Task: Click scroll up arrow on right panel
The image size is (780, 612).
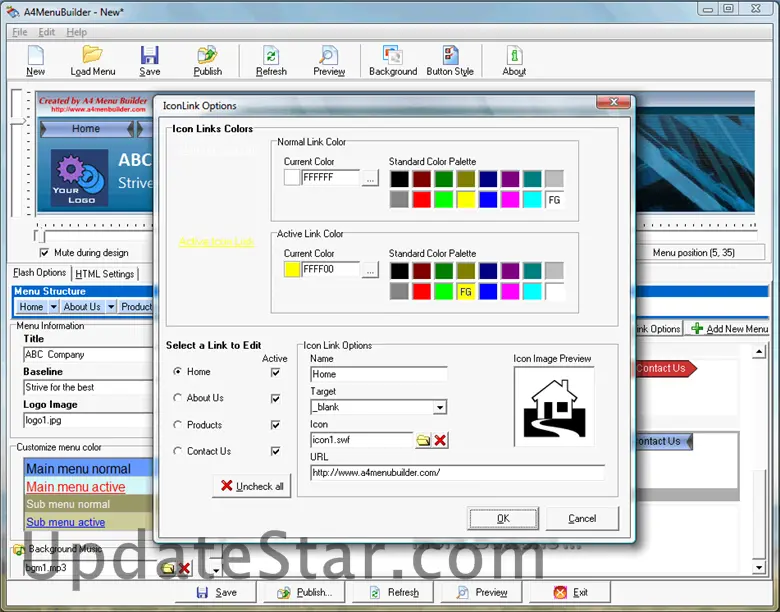Action: point(759,352)
